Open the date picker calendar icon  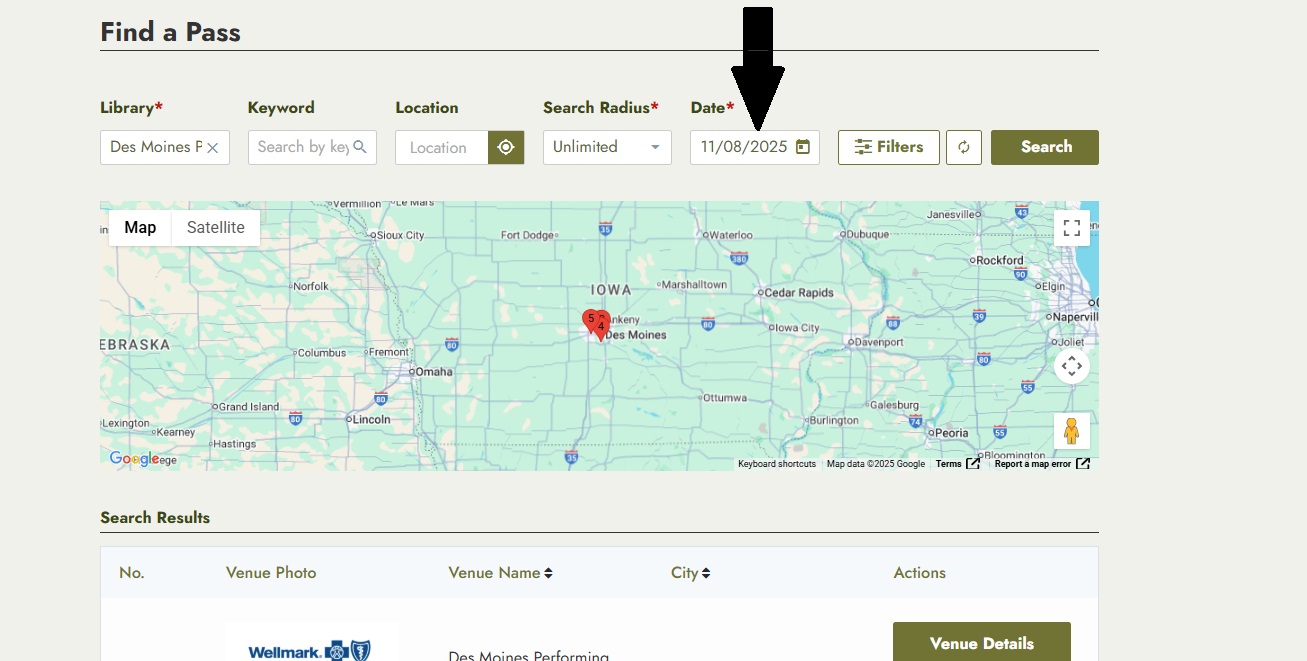tap(802, 147)
